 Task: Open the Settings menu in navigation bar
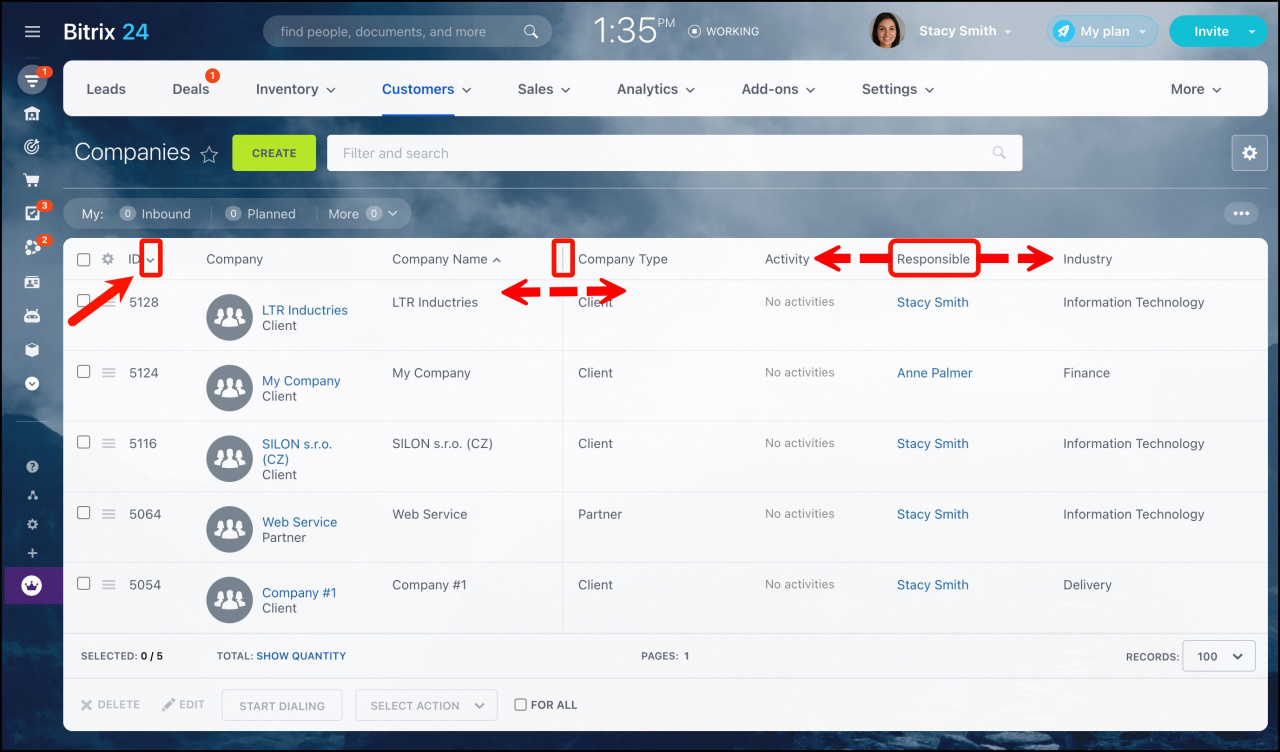(x=898, y=89)
